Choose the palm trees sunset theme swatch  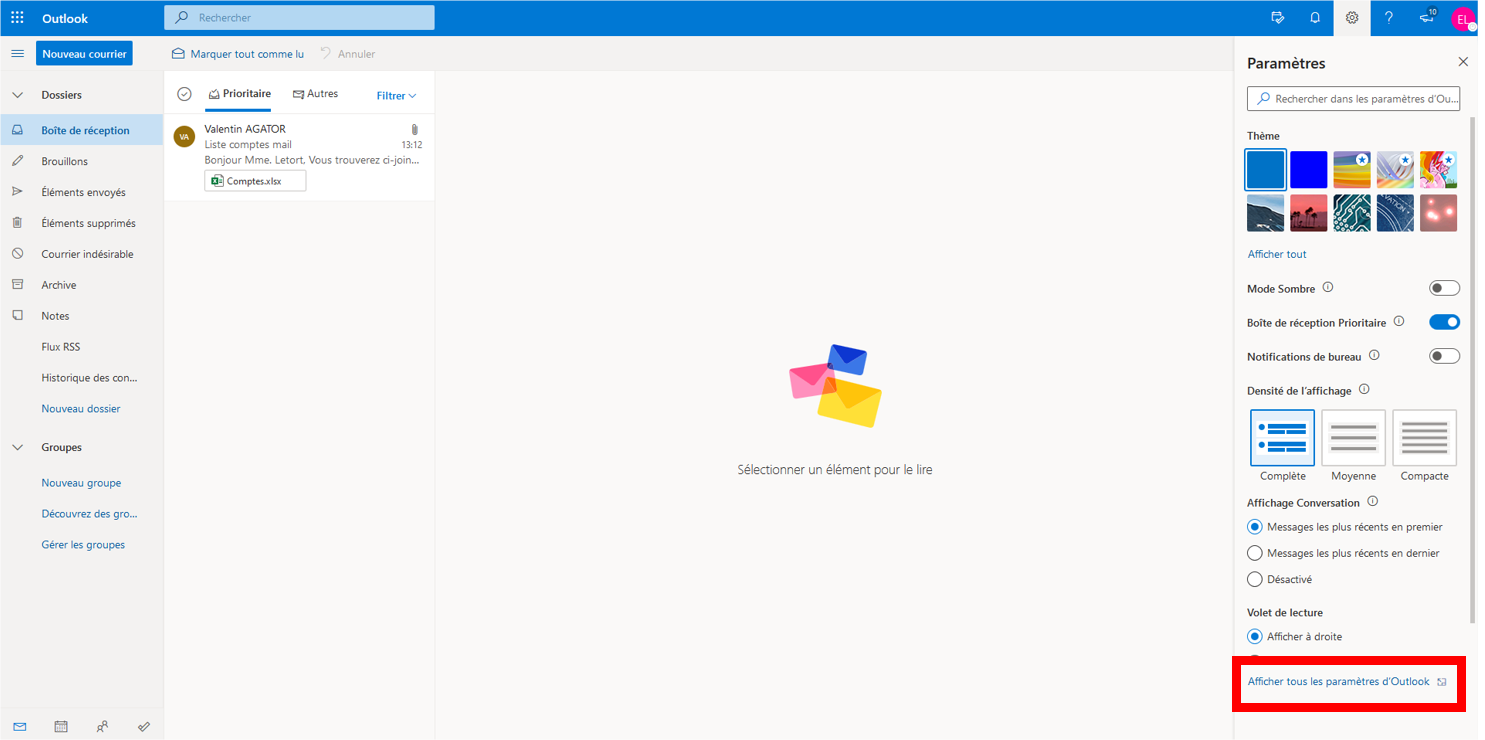1309,213
